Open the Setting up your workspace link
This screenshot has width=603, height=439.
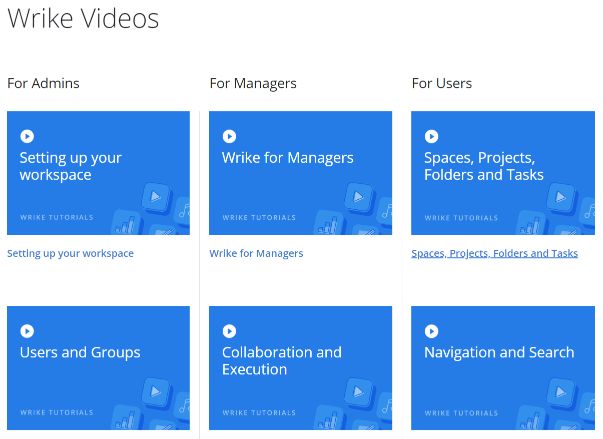(x=70, y=254)
